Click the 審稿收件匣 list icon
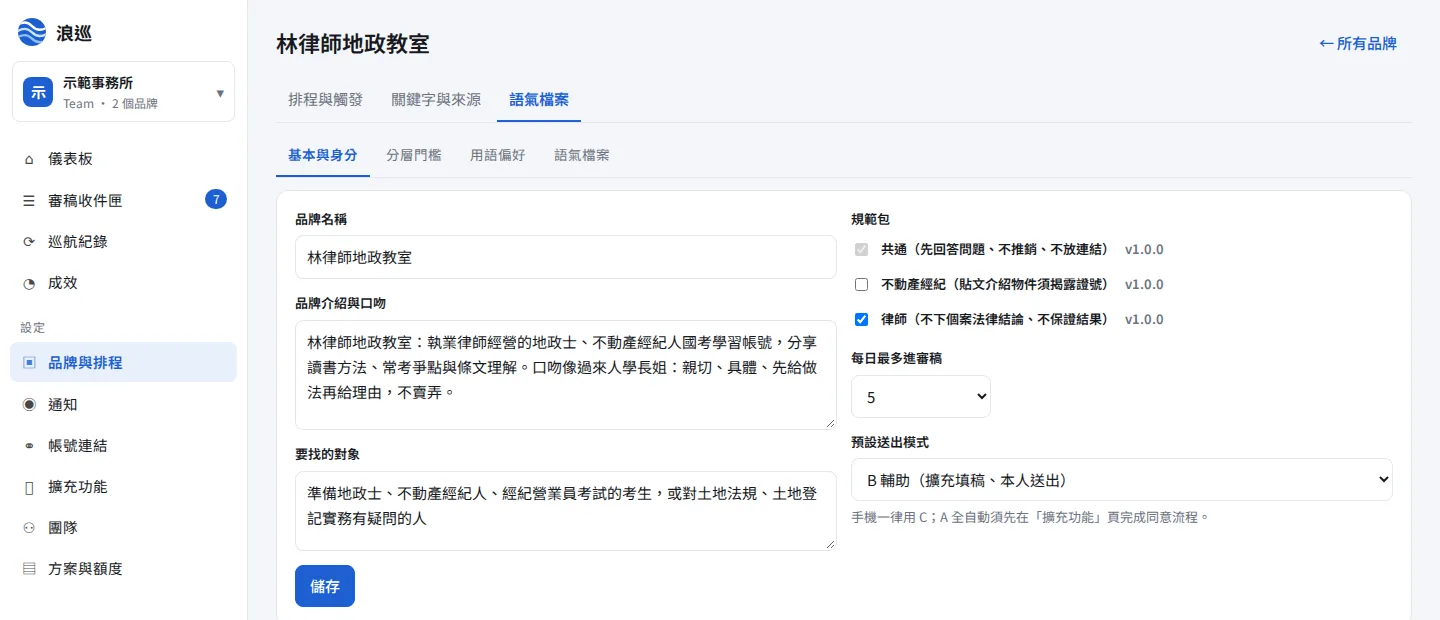 pyautogui.click(x=29, y=200)
